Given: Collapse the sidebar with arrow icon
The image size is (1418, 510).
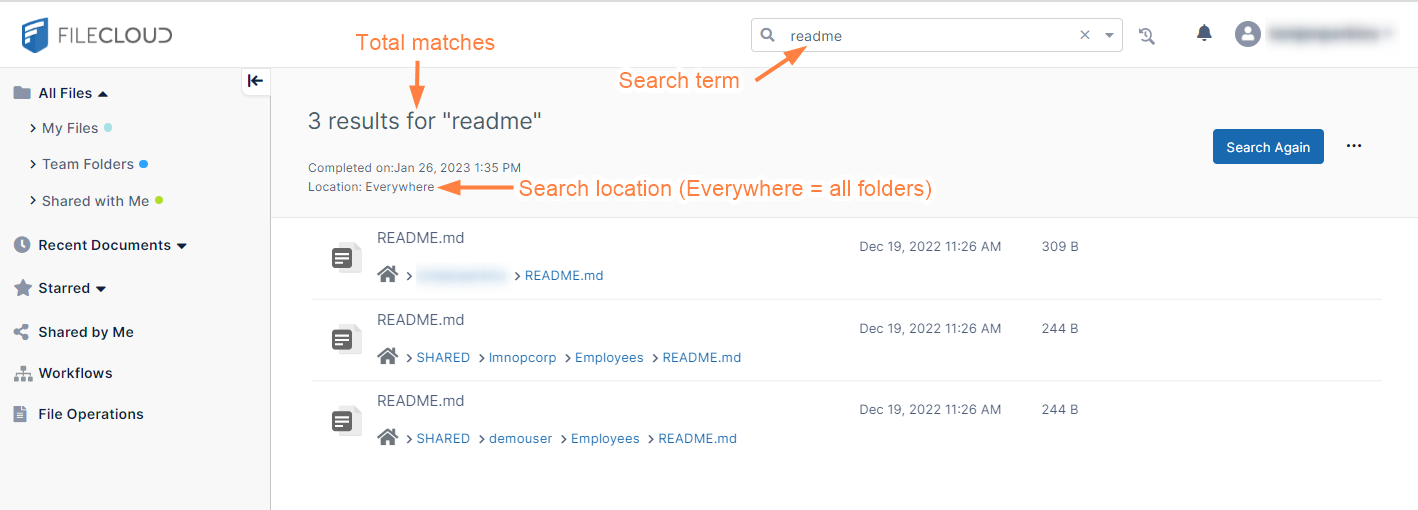Looking at the screenshot, I should click(255, 81).
